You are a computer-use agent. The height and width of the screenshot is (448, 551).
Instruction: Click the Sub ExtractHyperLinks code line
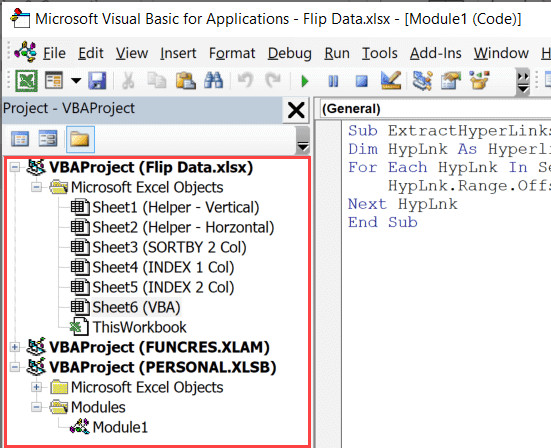point(449,131)
